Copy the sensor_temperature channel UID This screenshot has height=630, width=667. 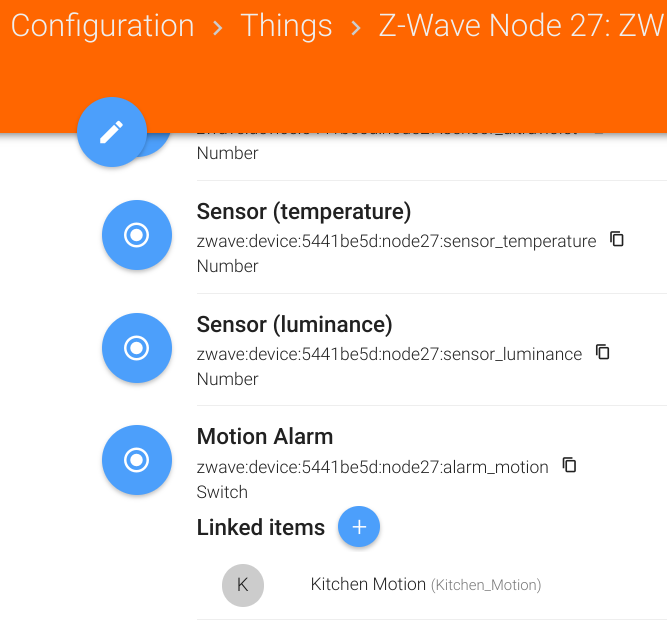617,239
